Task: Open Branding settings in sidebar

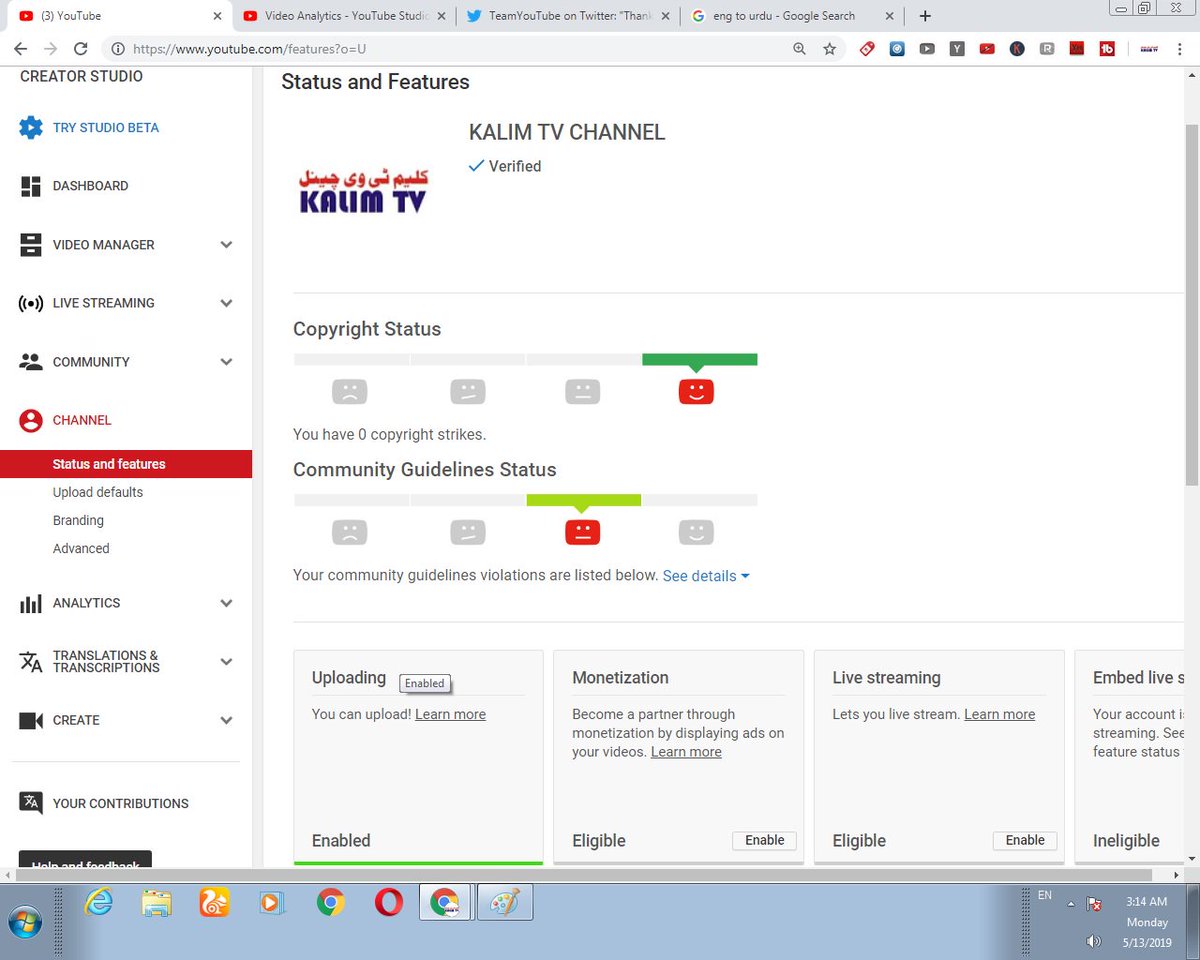Action: click(78, 520)
